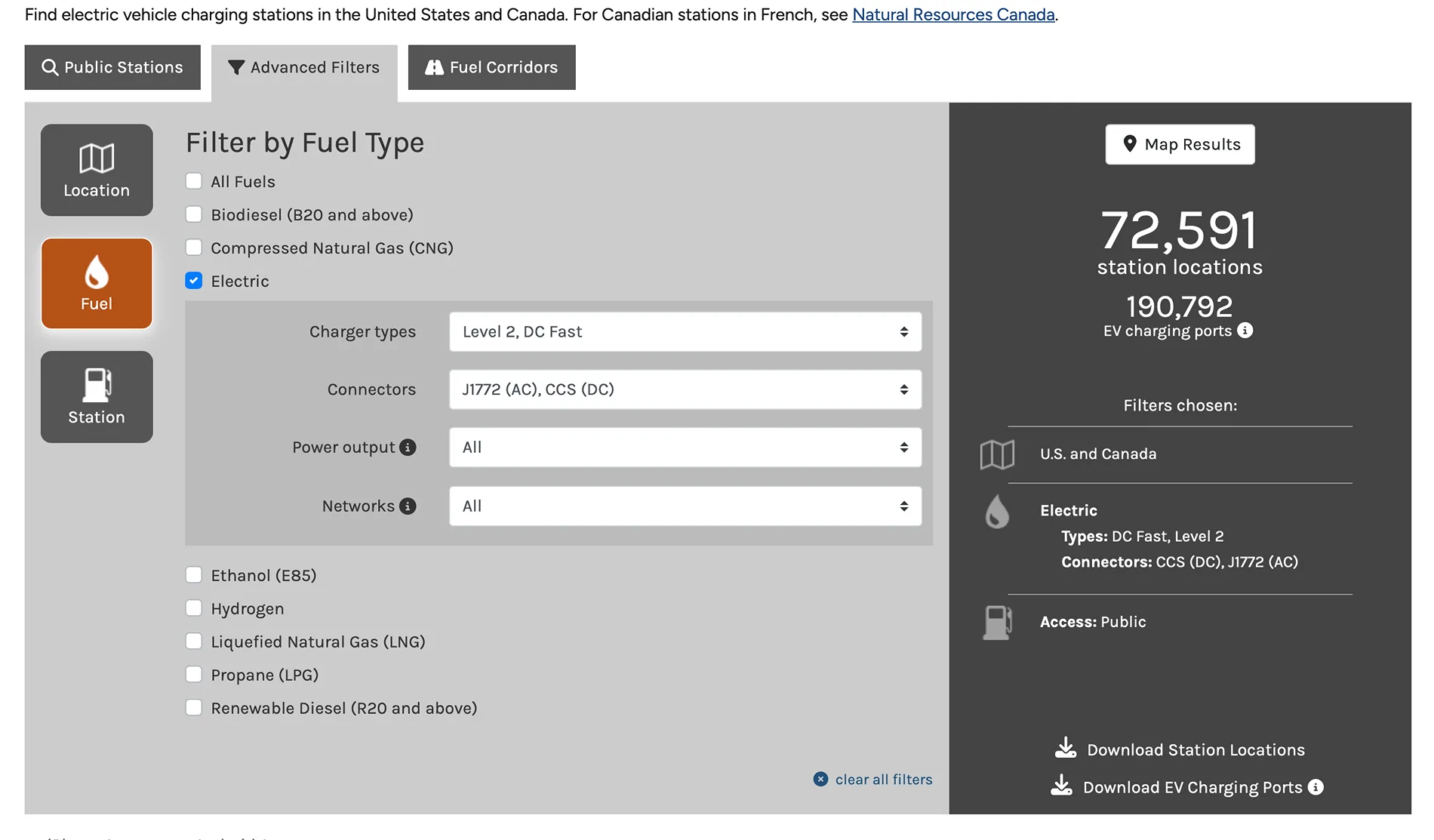Switch to the Public Stations tab
This screenshot has width=1434, height=840.
coord(112,67)
